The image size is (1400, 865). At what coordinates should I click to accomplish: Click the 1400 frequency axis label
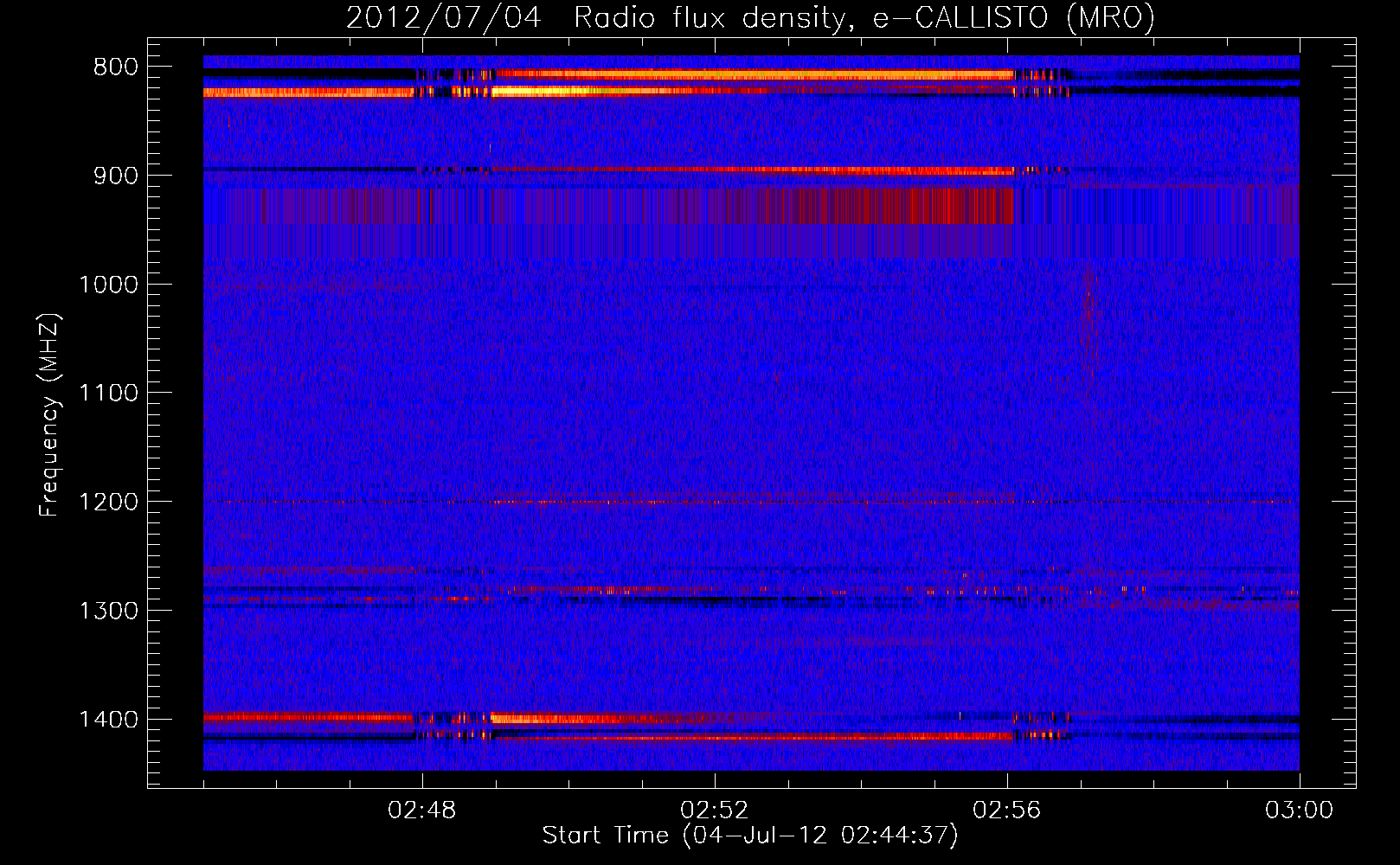pyautogui.click(x=108, y=720)
